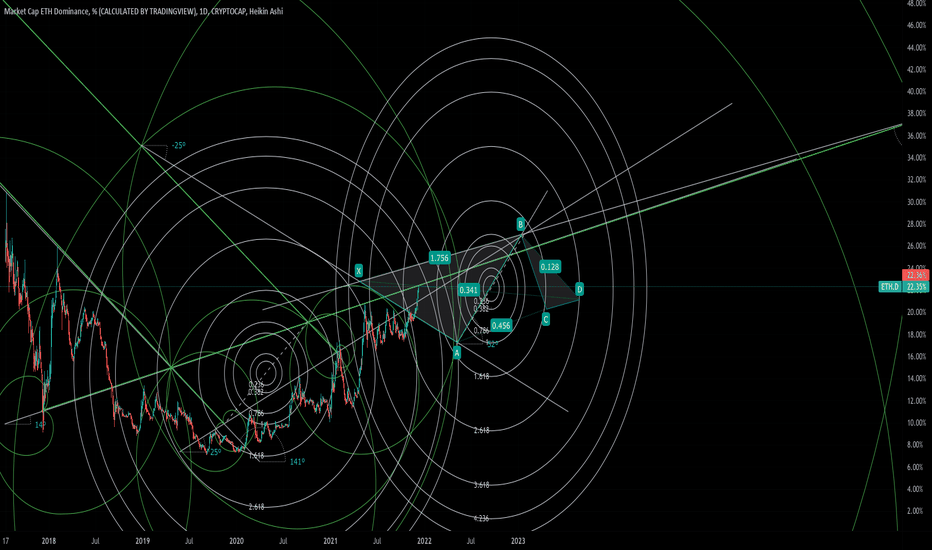This screenshot has width=932, height=550.
Task: Click the 28.00% price axis value
Action: pos(916,224)
